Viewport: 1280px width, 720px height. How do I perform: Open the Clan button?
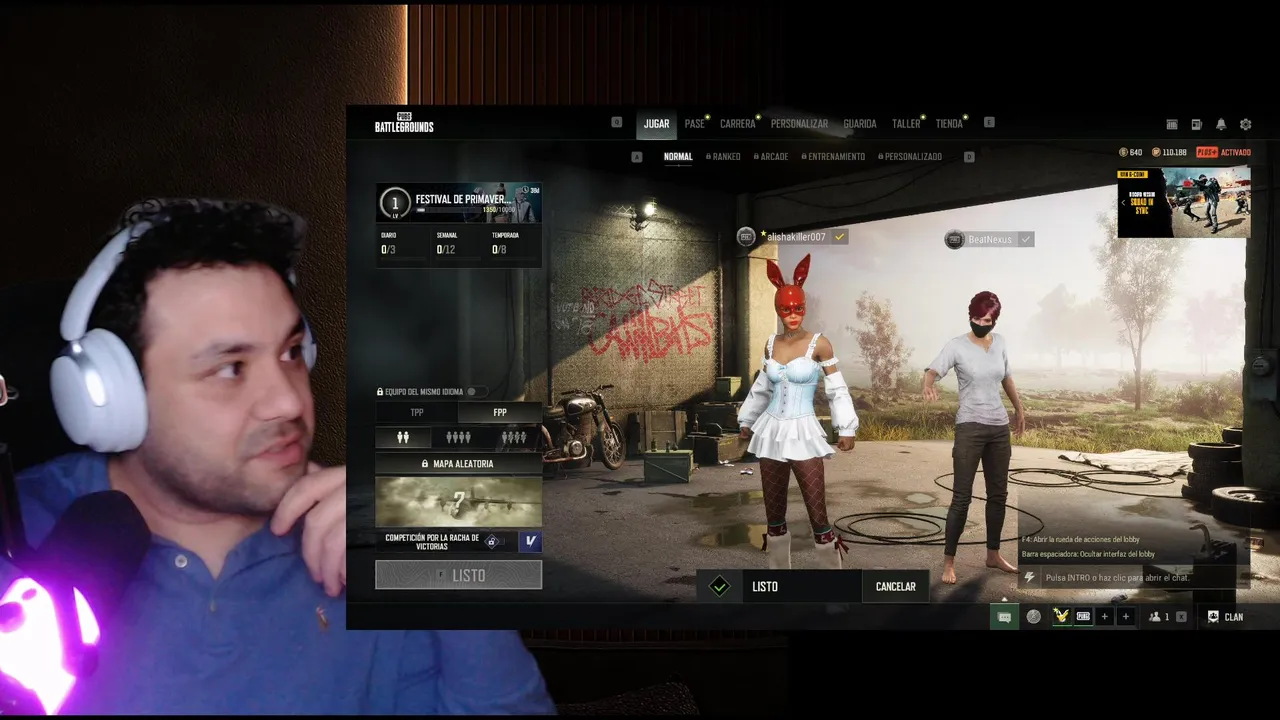point(1226,617)
